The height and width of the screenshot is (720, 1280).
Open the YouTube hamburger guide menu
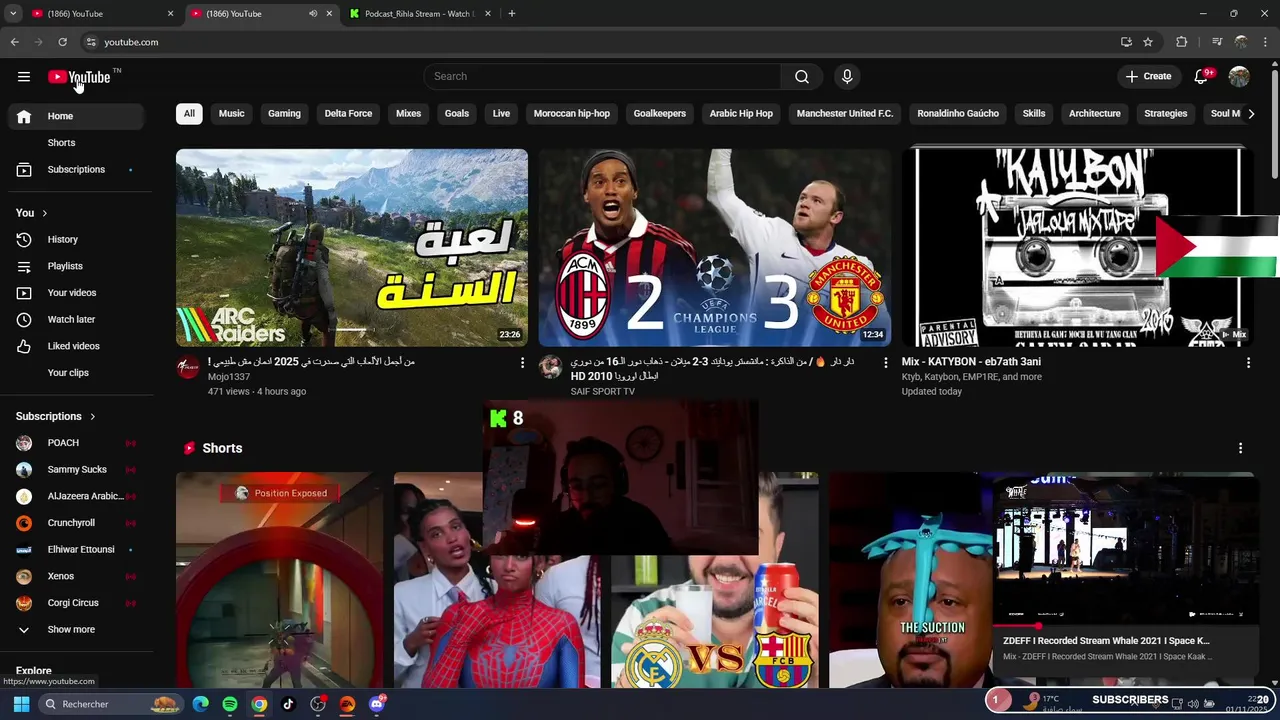pyautogui.click(x=24, y=76)
